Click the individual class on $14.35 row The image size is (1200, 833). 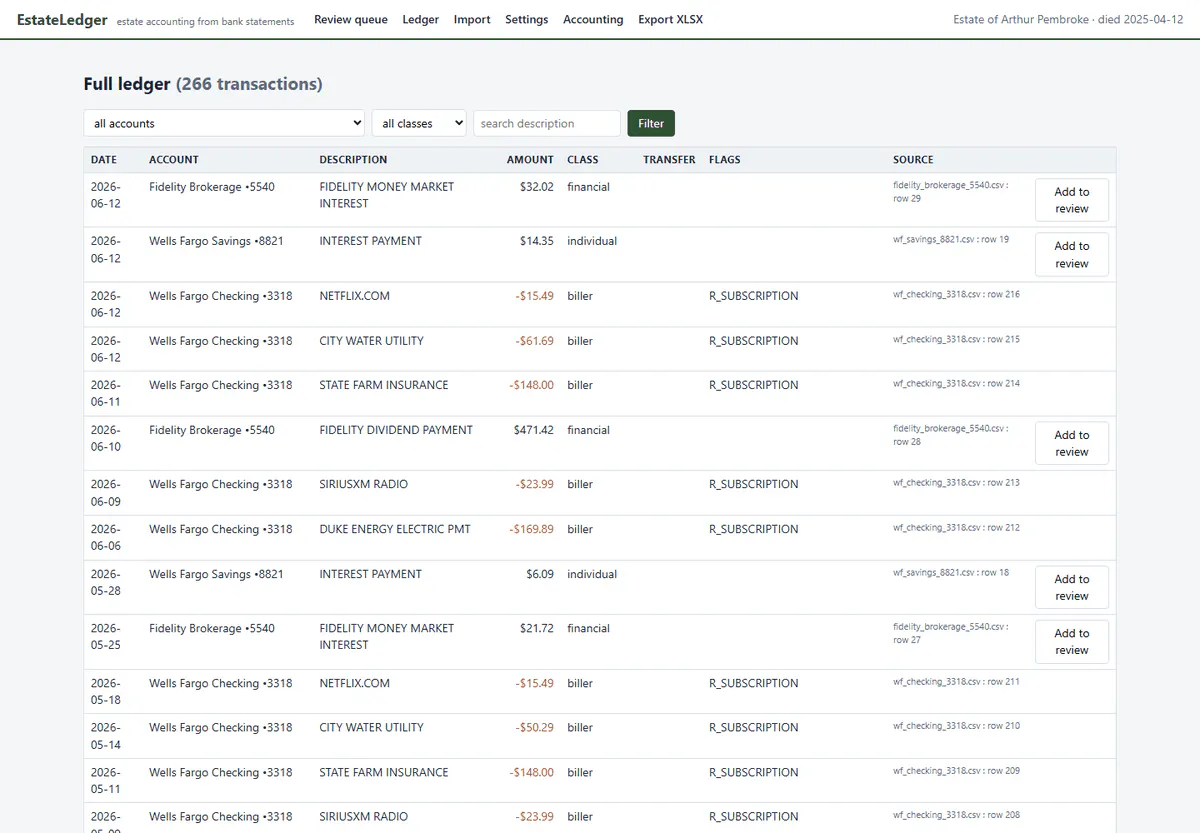click(x=592, y=241)
